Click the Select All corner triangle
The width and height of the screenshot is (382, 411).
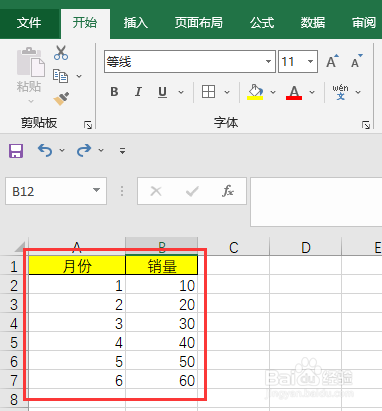point(19,246)
